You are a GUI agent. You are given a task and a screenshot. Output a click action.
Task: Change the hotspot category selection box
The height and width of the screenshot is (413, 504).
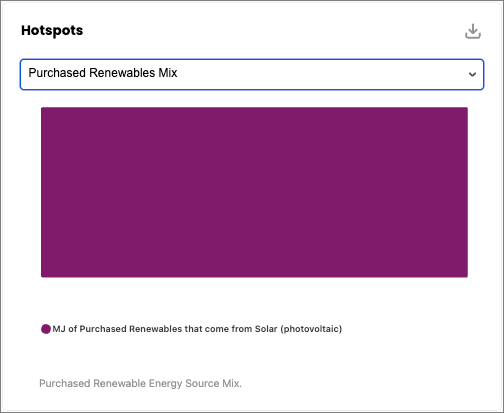pyautogui.click(x=252, y=74)
